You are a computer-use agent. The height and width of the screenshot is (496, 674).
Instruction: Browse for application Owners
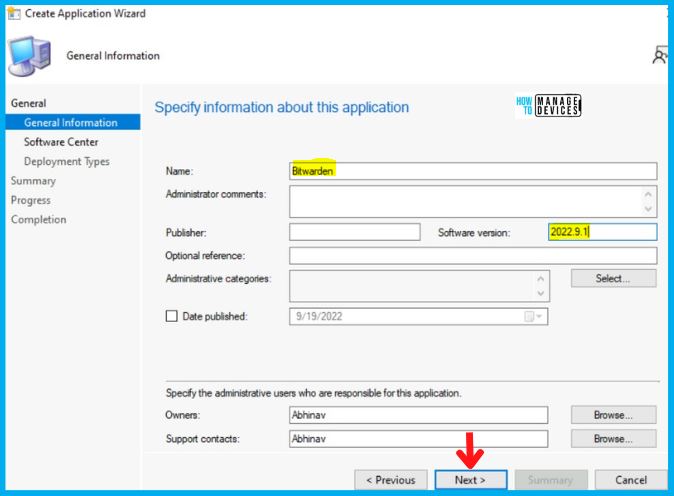613,415
